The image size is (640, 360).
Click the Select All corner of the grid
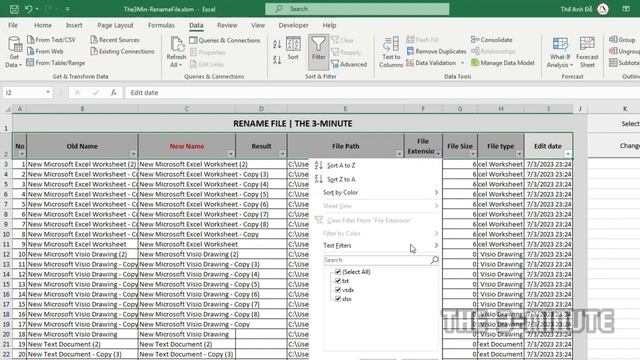click(7, 109)
